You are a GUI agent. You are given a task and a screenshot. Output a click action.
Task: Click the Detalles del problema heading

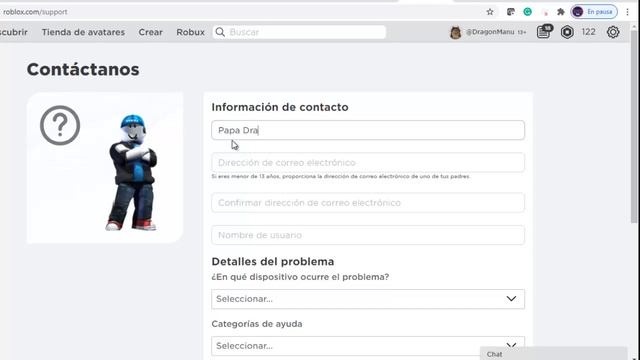click(273, 261)
